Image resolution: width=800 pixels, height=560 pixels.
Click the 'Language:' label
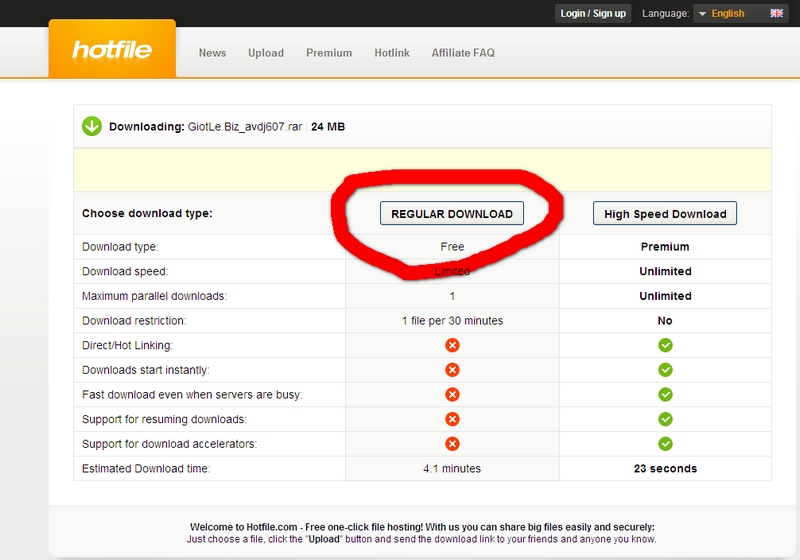click(x=665, y=13)
